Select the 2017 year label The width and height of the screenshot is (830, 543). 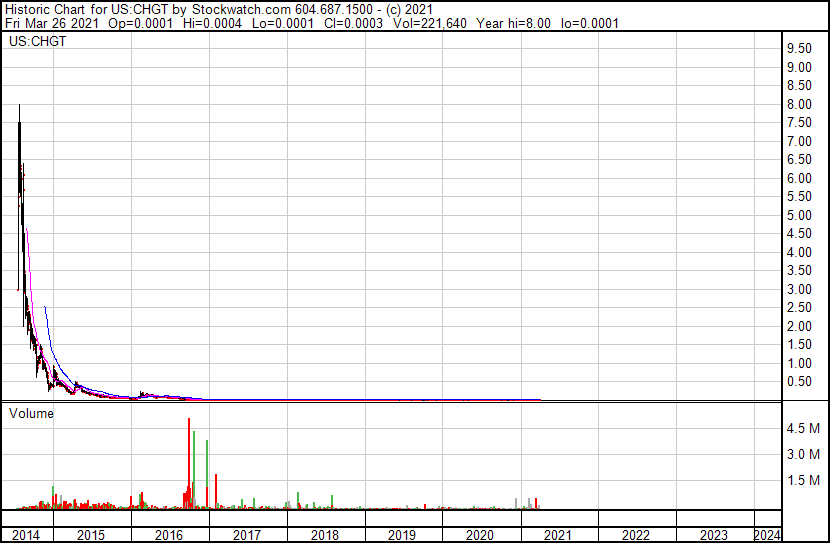[x=247, y=535]
